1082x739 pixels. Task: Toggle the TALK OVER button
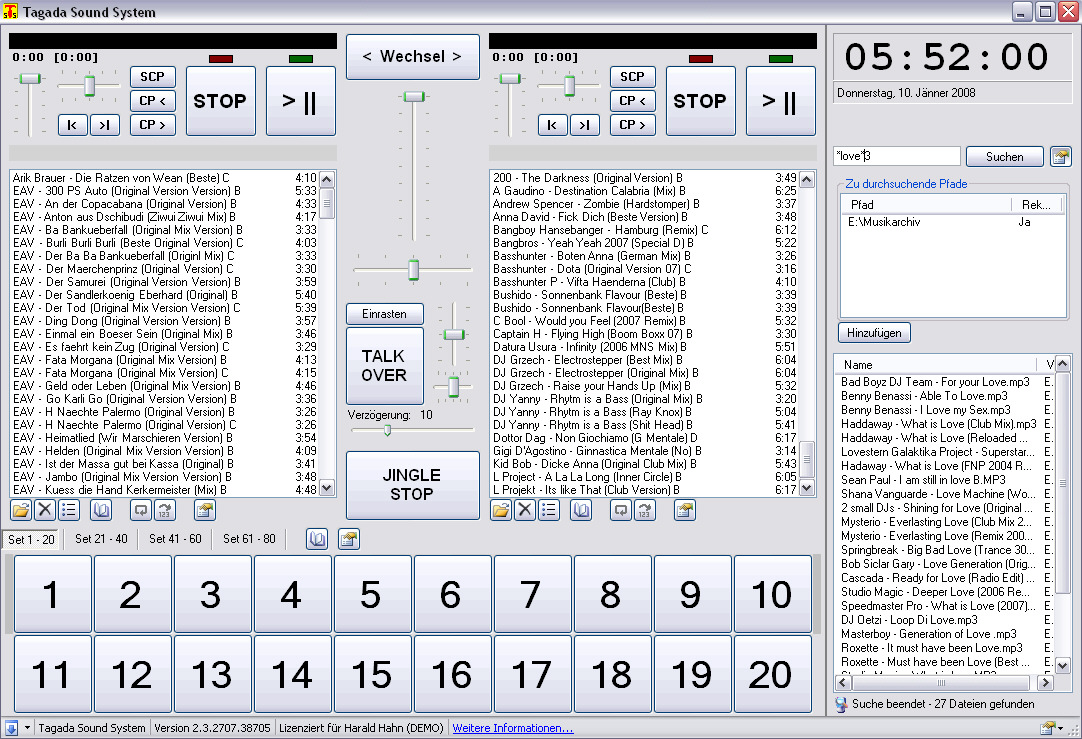click(384, 366)
